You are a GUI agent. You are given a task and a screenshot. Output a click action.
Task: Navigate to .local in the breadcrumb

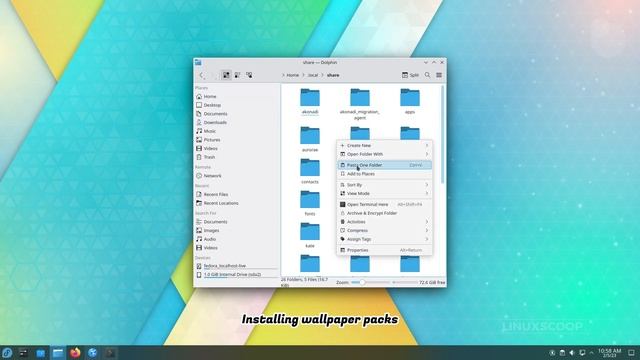coord(313,75)
